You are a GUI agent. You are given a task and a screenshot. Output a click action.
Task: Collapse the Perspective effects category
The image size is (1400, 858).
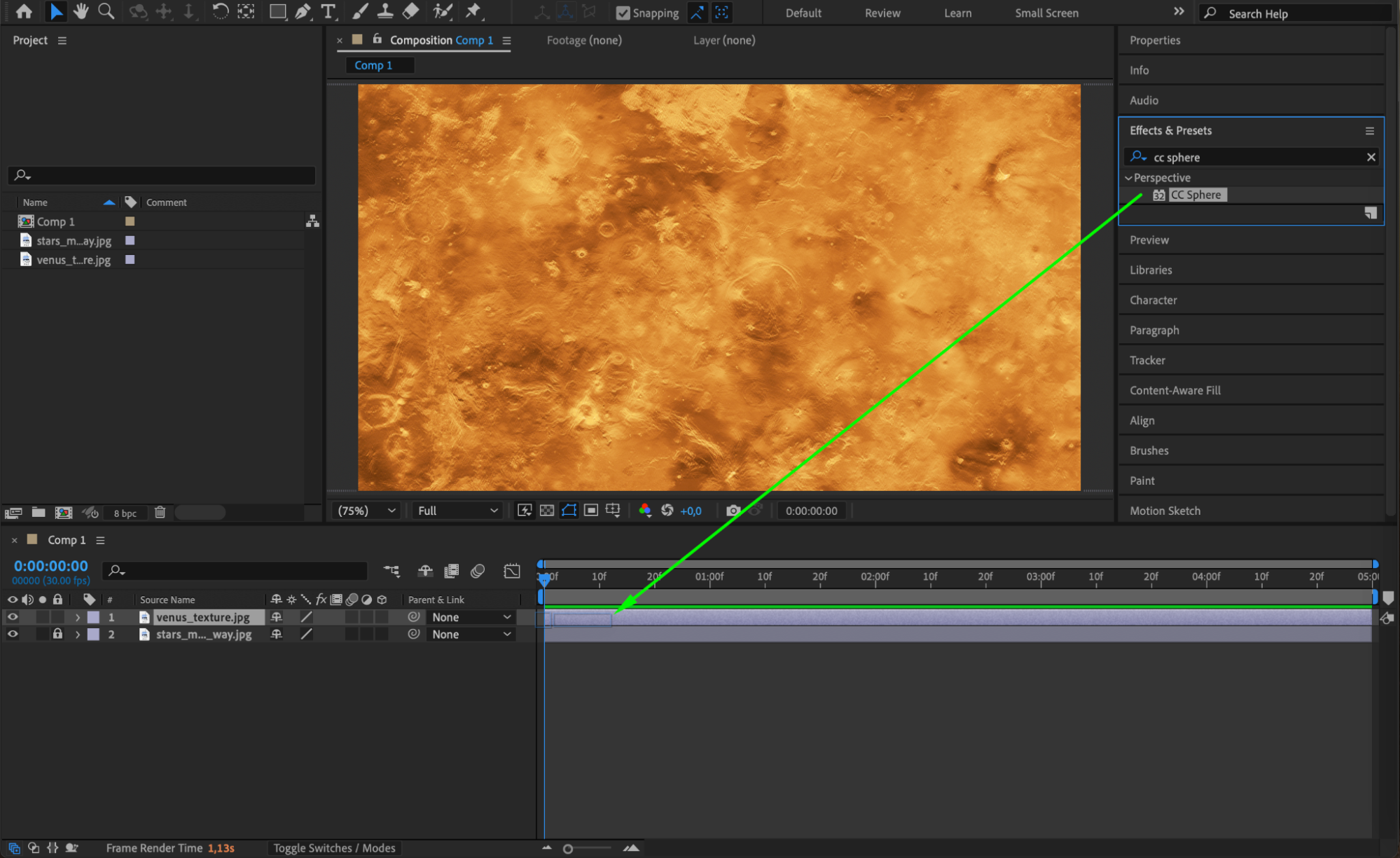(x=1128, y=178)
